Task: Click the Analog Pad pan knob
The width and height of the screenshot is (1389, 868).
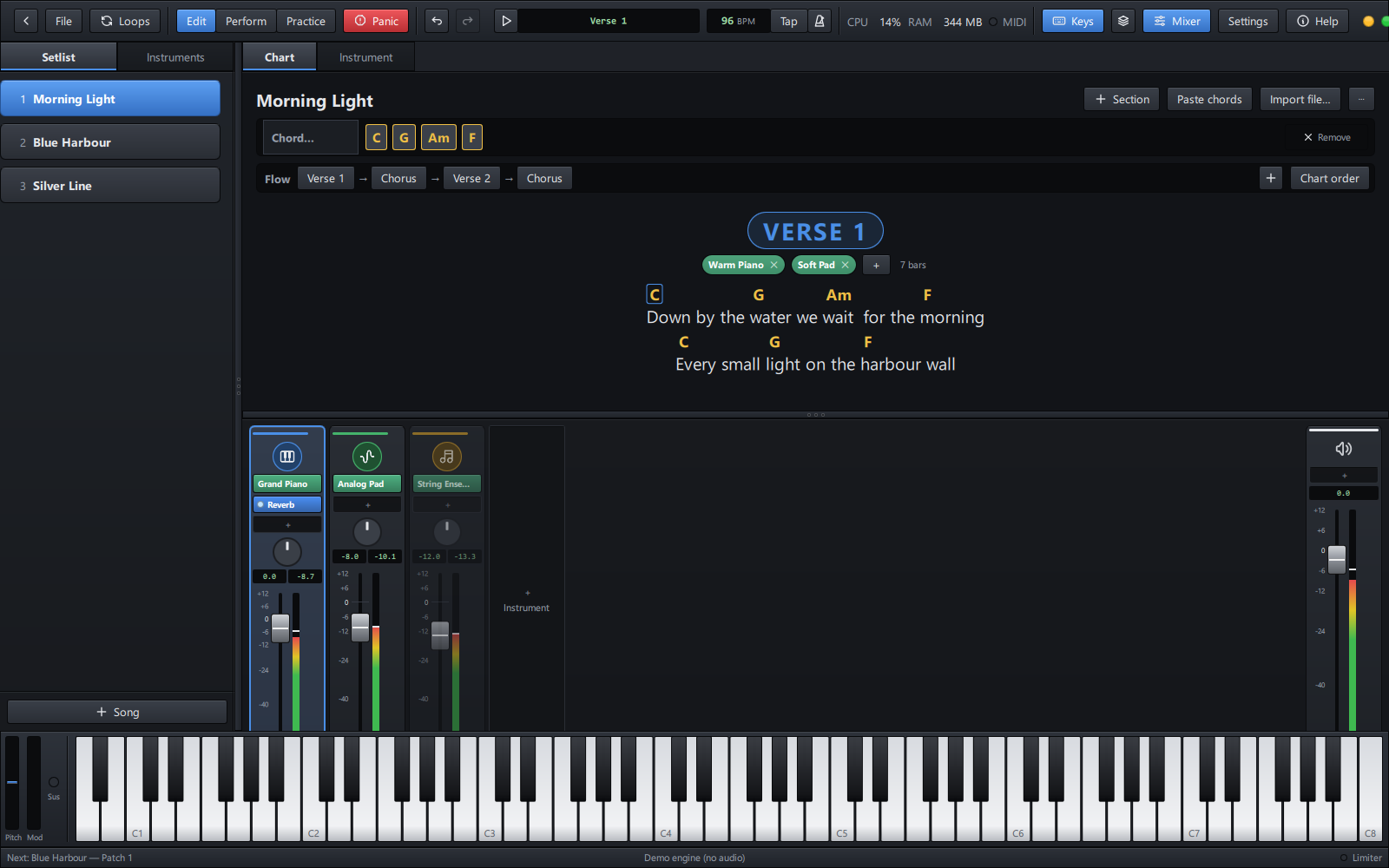Action: (x=367, y=531)
